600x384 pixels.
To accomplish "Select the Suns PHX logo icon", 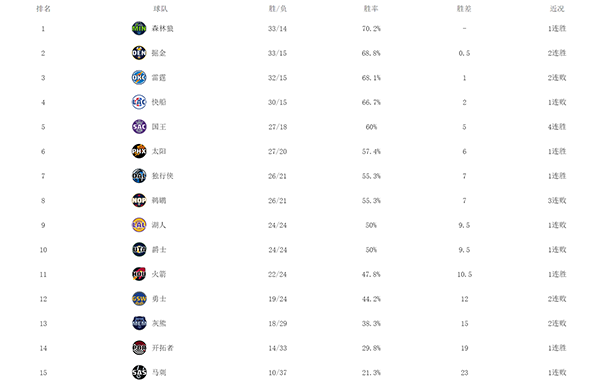I will pos(139,151).
